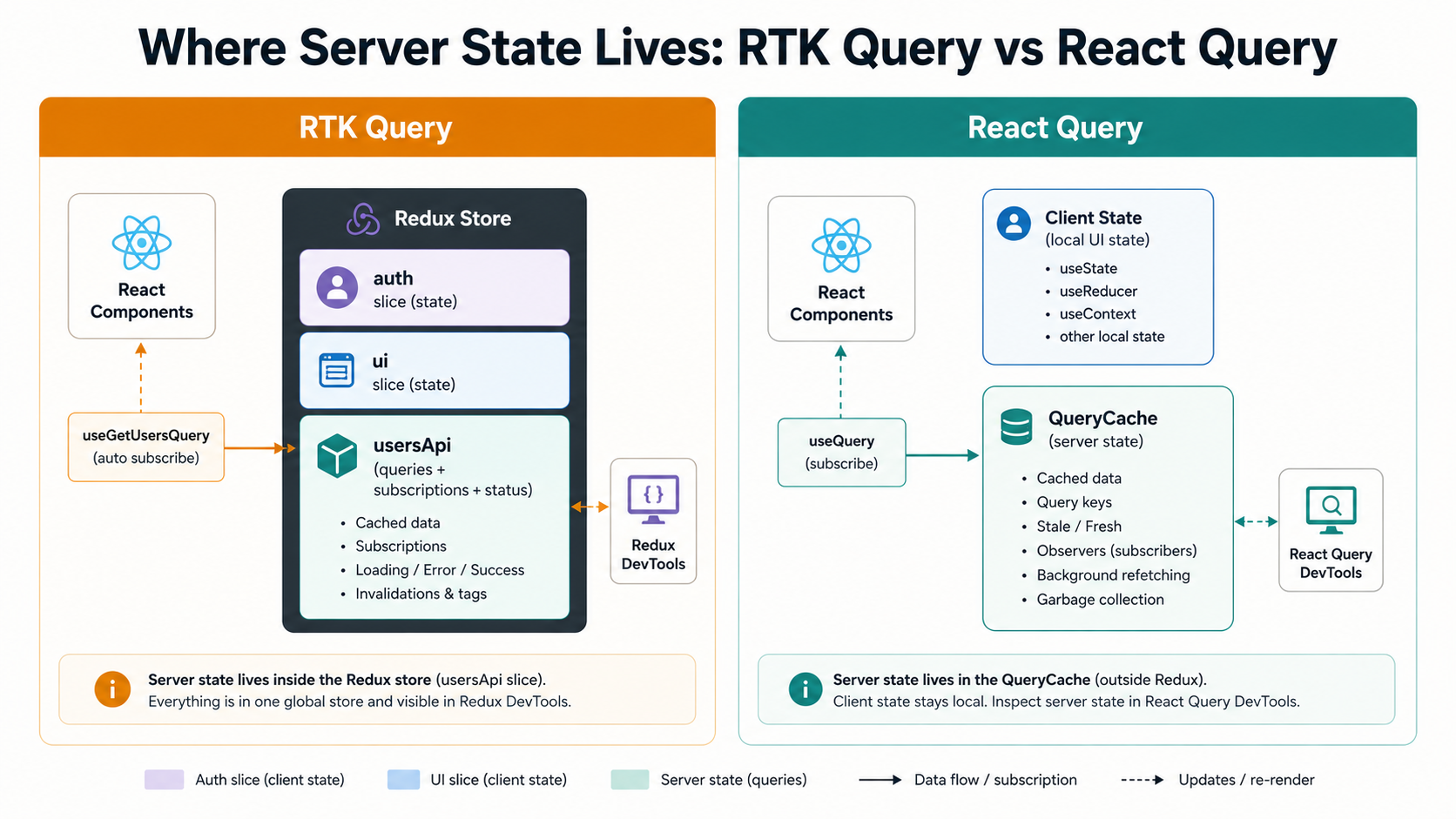Click the Updates / re-render legend label
This screenshot has width=1456, height=819.
pos(1246,780)
